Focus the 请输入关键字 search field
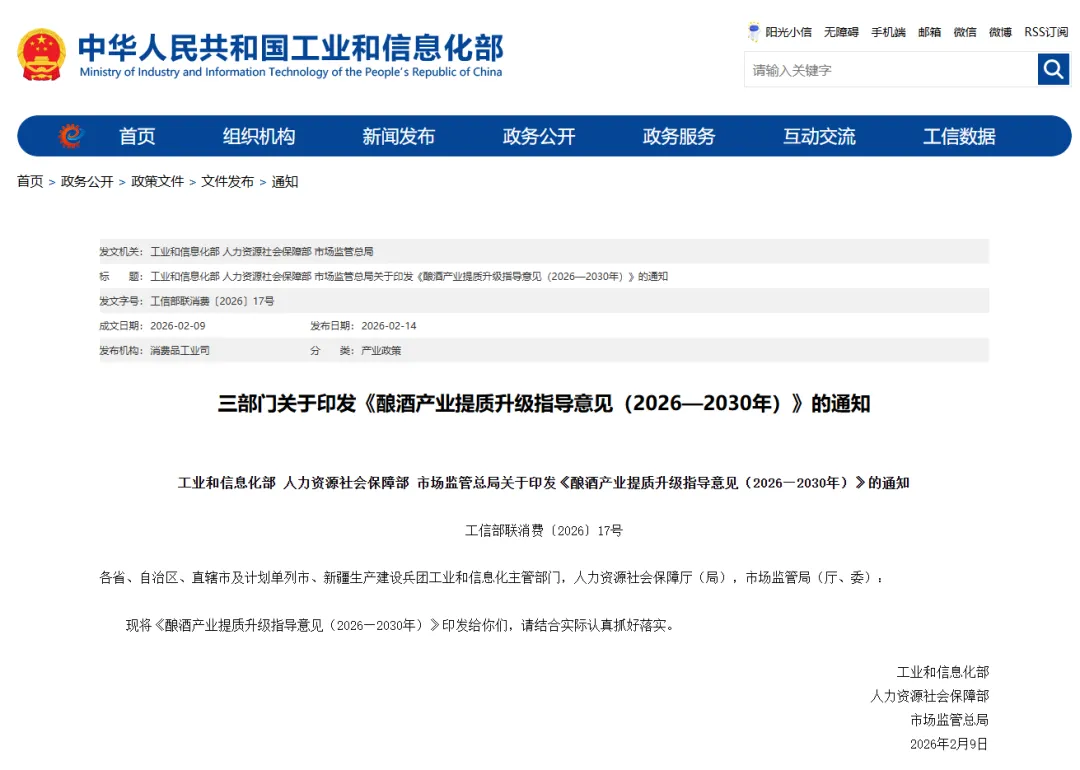 coord(891,70)
